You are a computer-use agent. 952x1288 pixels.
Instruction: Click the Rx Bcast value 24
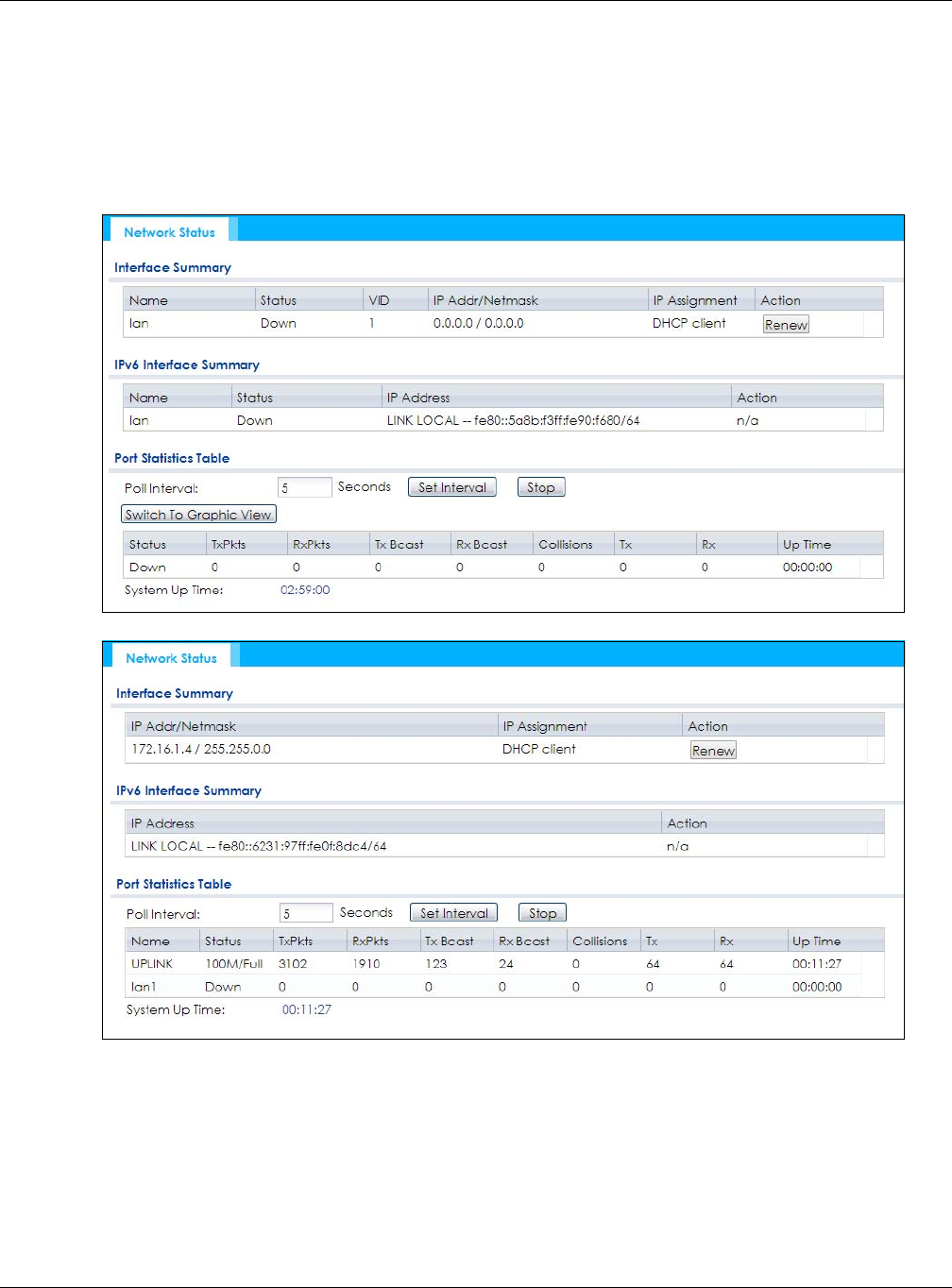(506, 964)
